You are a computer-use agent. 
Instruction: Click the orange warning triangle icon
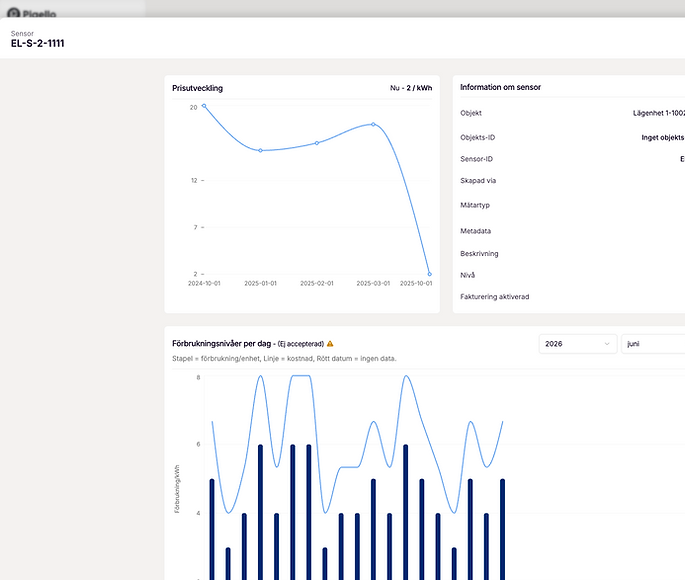tap(330, 344)
